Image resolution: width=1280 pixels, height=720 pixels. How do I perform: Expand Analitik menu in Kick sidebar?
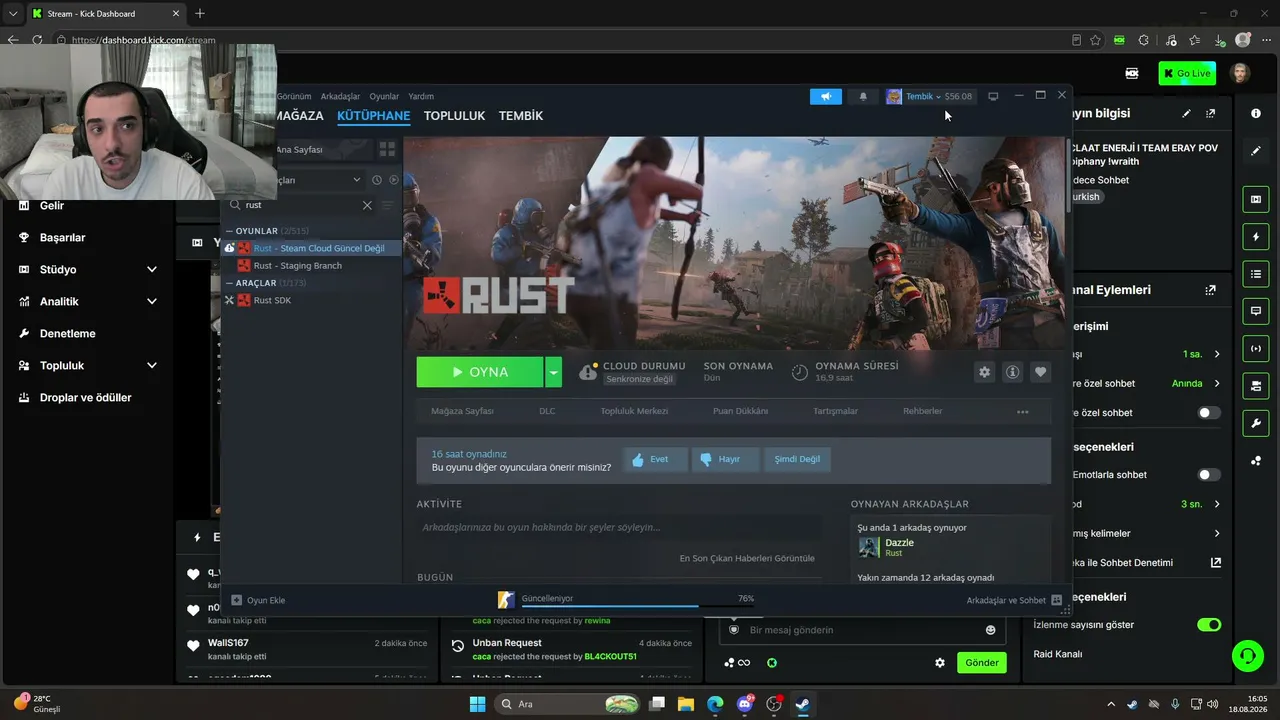click(152, 302)
